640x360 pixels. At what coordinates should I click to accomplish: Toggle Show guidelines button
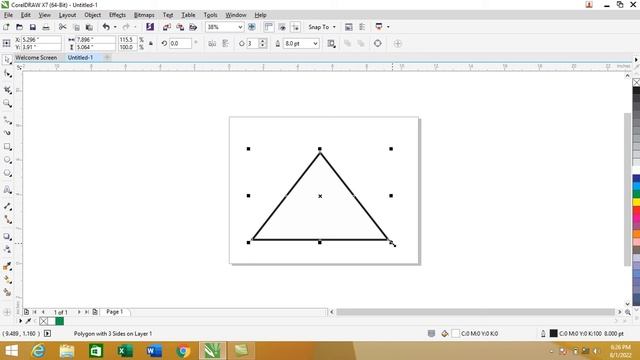click(x=296, y=27)
